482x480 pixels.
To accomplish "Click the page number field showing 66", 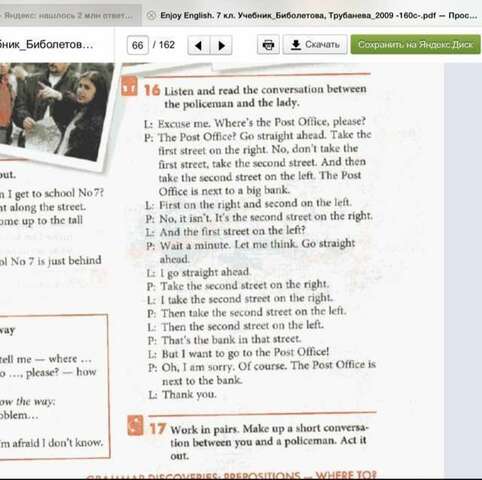I will point(138,45).
